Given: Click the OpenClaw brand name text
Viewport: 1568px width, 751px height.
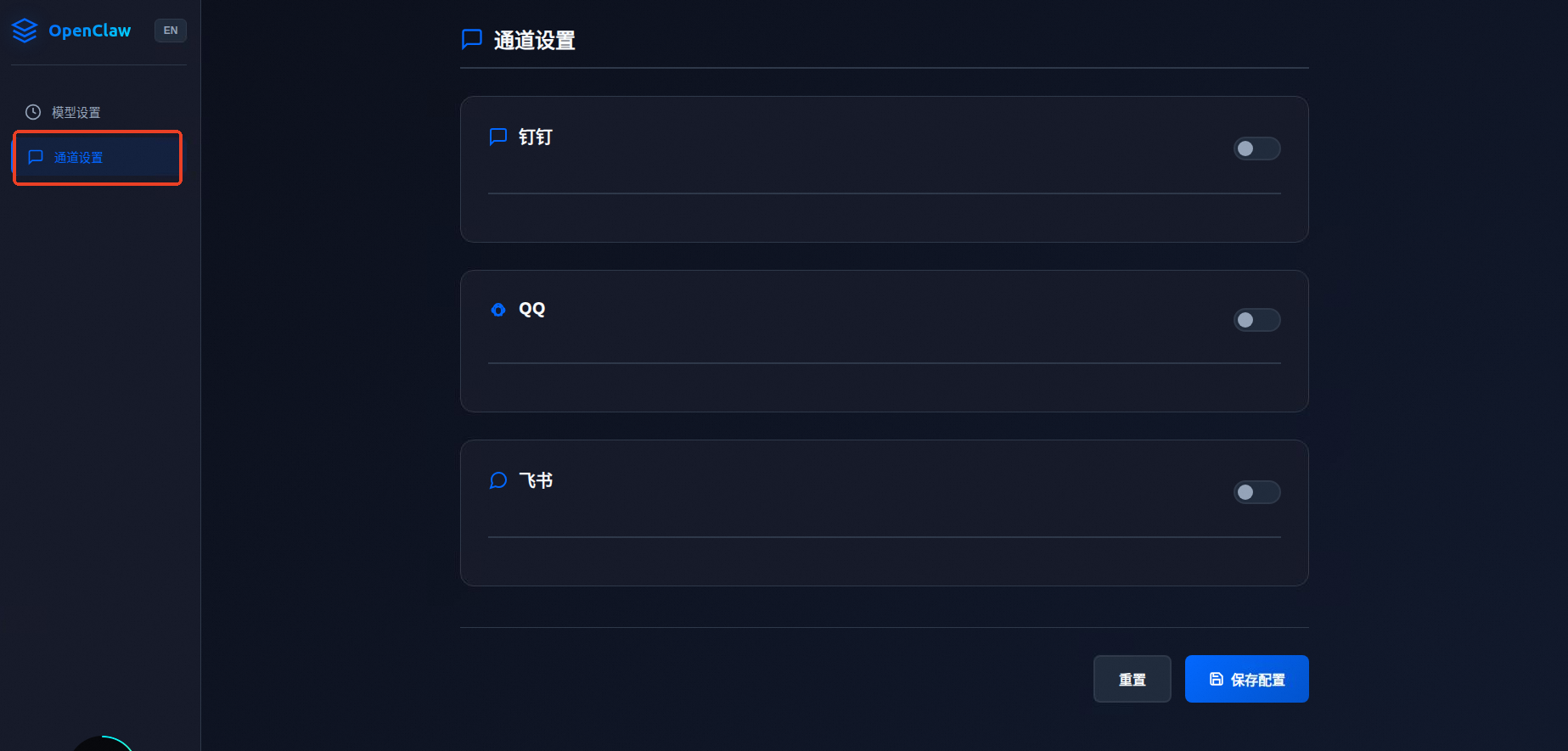Looking at the screenshot, I should pyautogui.click(x=90, y=31).
